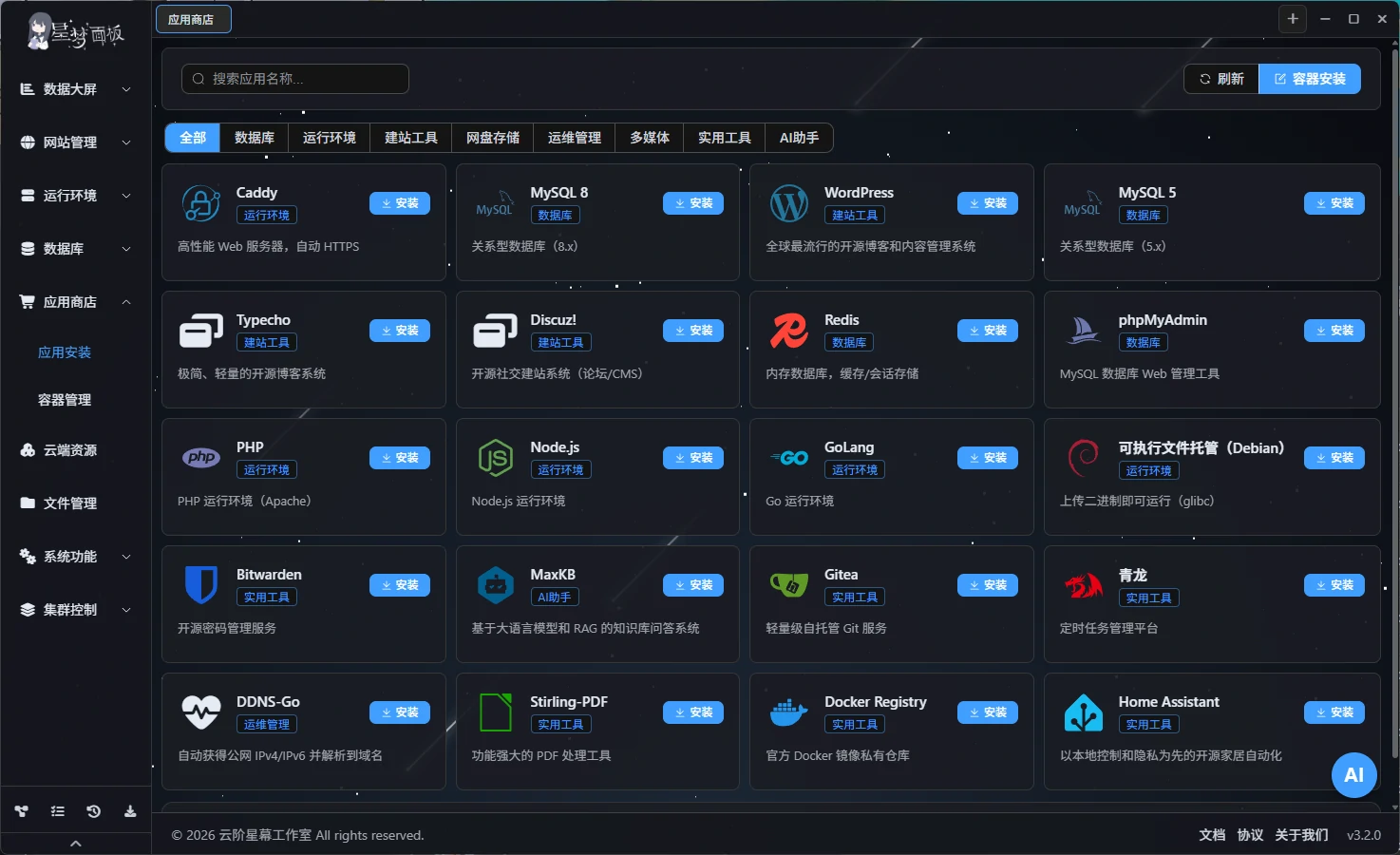1400x855 pixels.
Task: Expand the 集群控制 sidebar menu
Action: pos(76,610)
